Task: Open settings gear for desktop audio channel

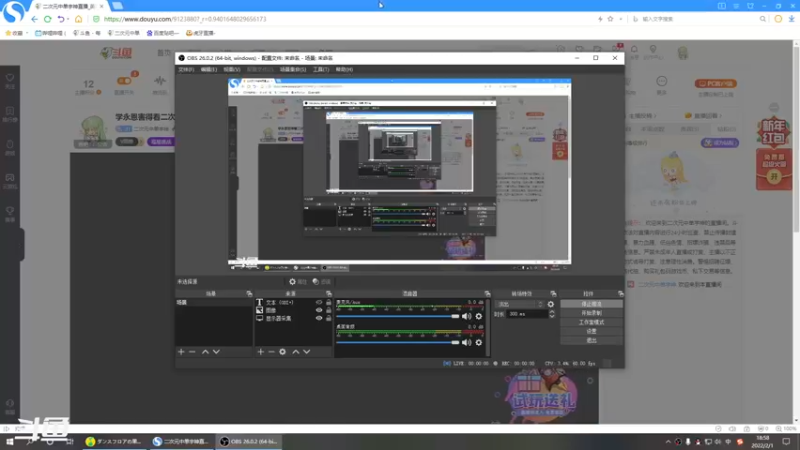Action: (479, 342)
